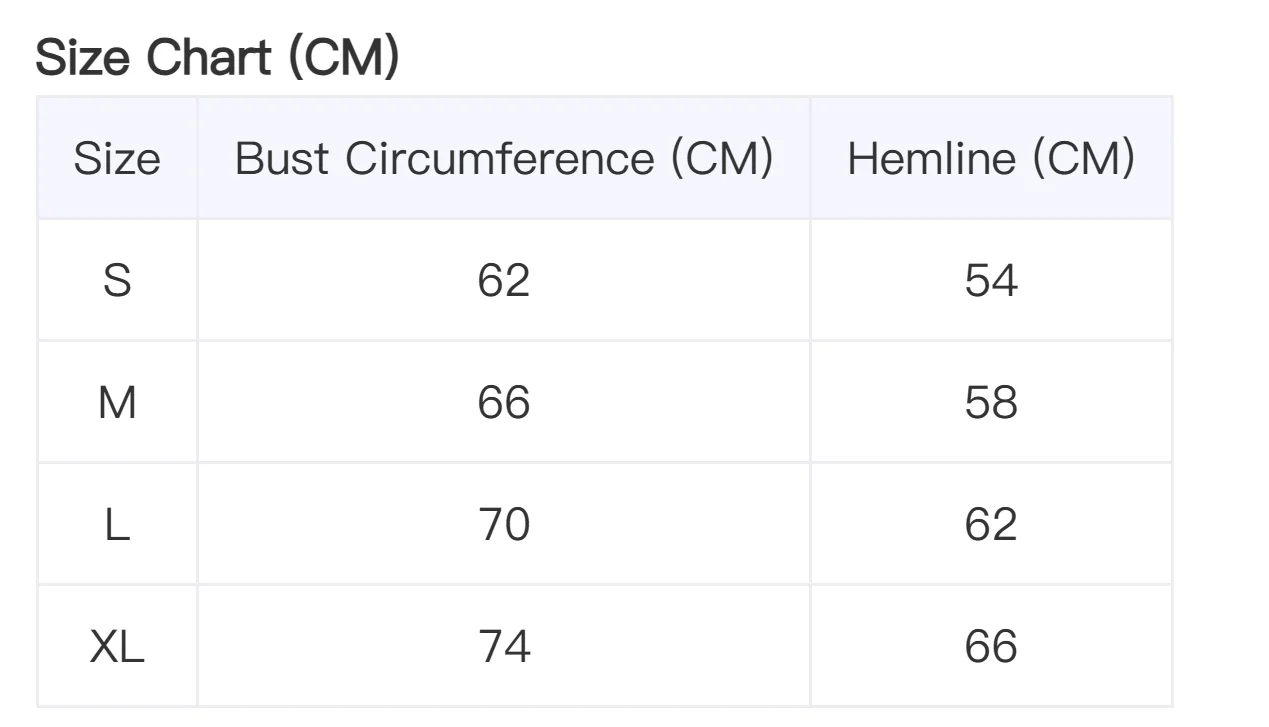Click the bust circumference cell showing 70

pos(504,525)
